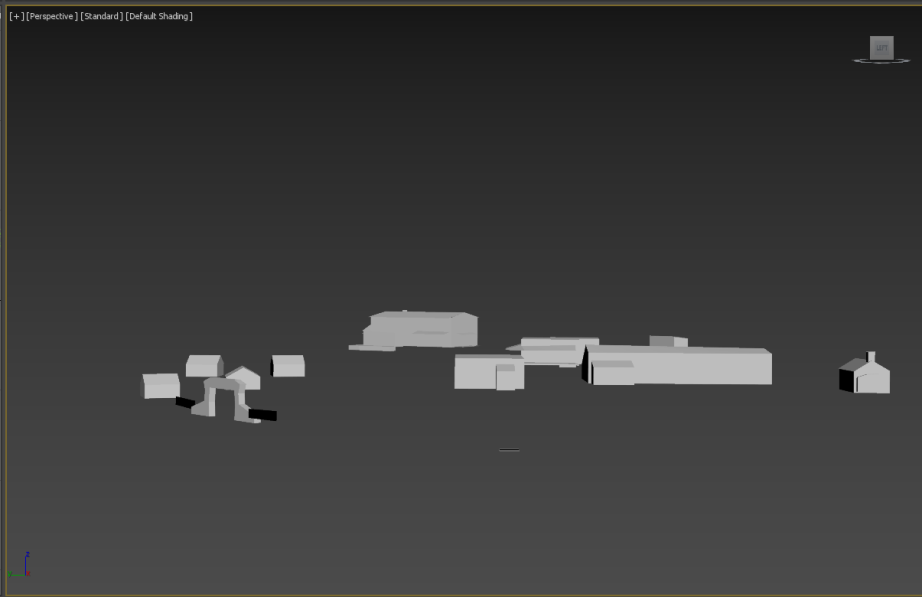This screenshot has height=597, width=922.
Task: Select the black wall right of the arch
Action: [263, 414]
